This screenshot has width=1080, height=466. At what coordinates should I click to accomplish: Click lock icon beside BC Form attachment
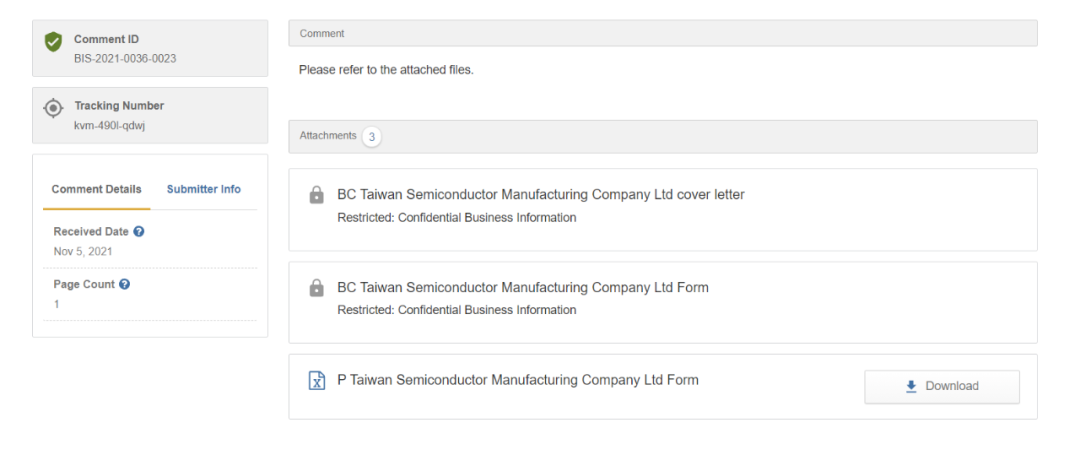[x=316, y=288]
